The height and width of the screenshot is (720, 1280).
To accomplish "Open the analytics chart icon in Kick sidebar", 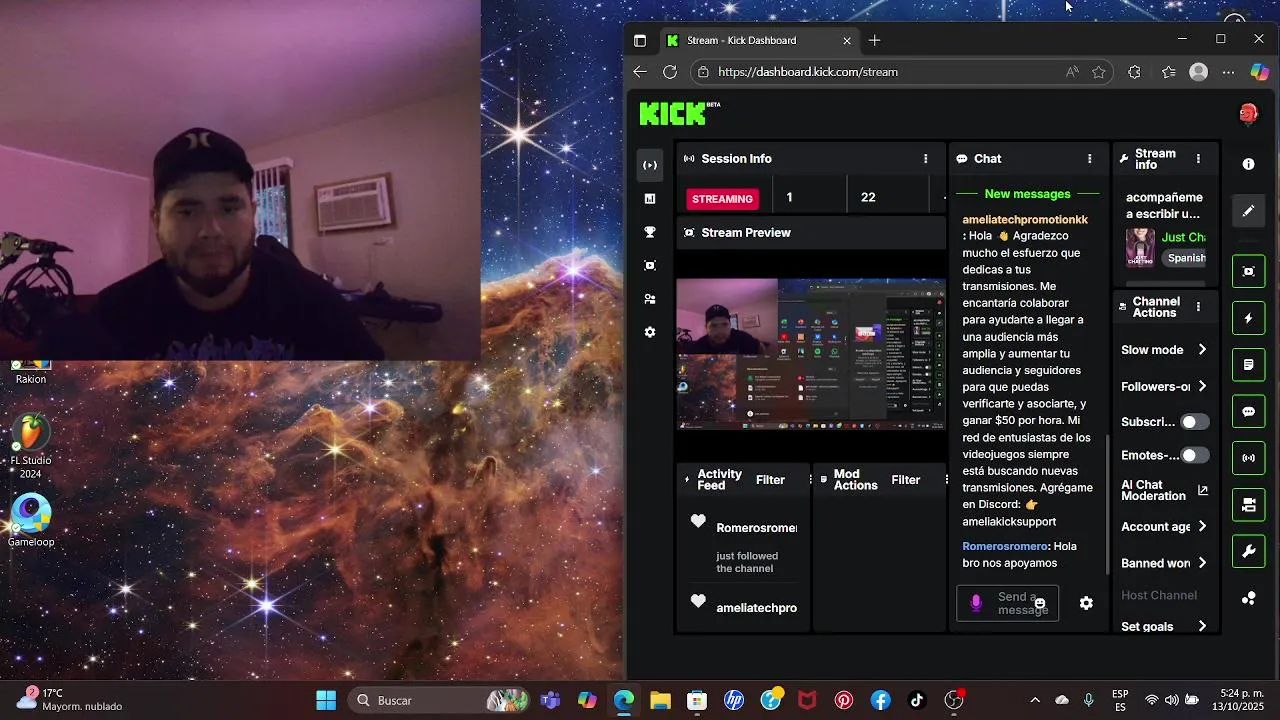I will [650, 199].
